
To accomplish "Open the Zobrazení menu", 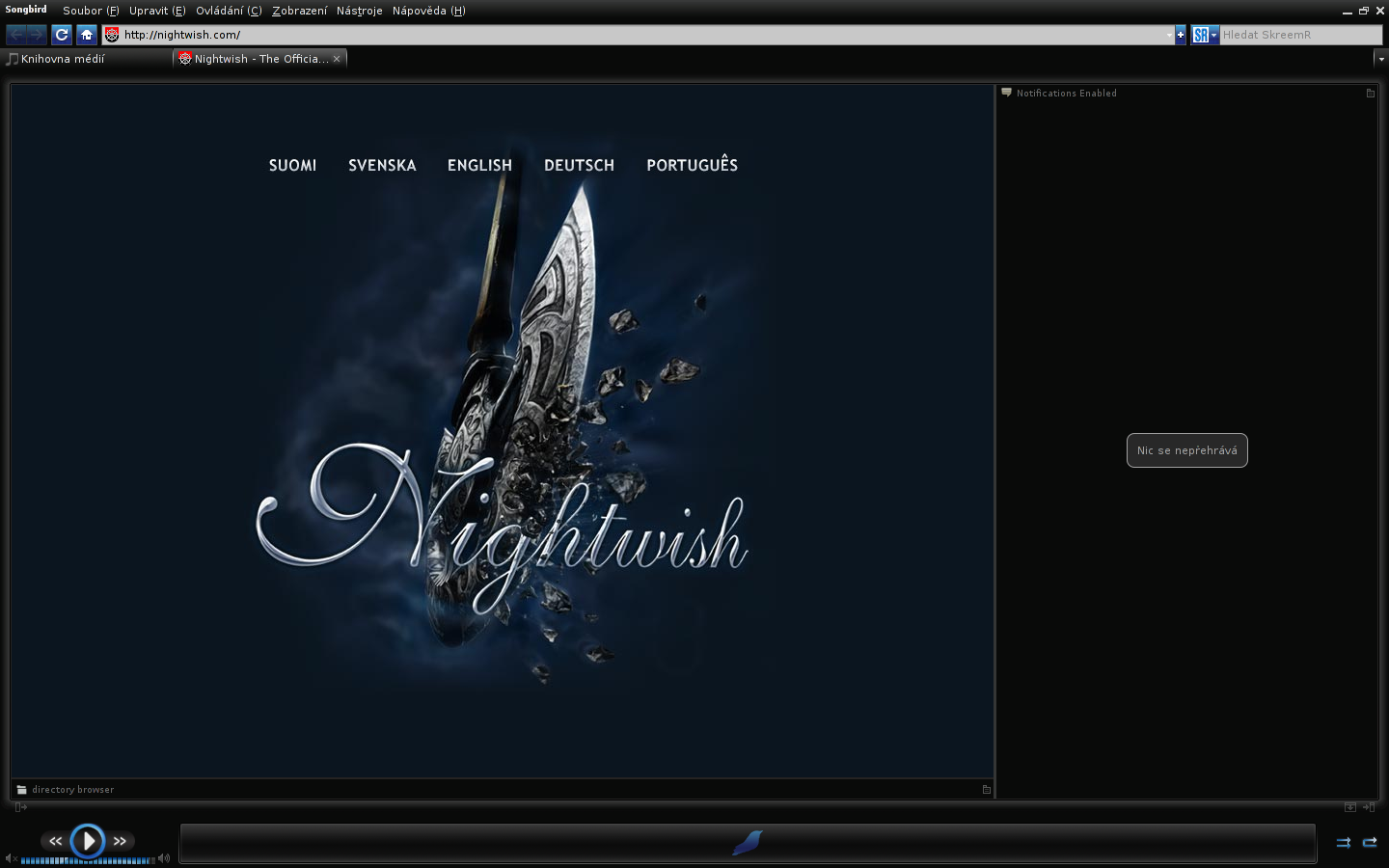I will point(299,11).
